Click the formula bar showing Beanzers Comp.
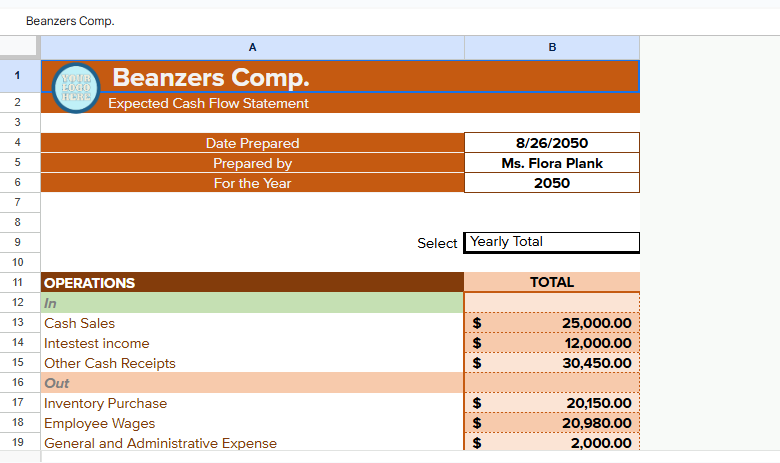 click(390, 21)
